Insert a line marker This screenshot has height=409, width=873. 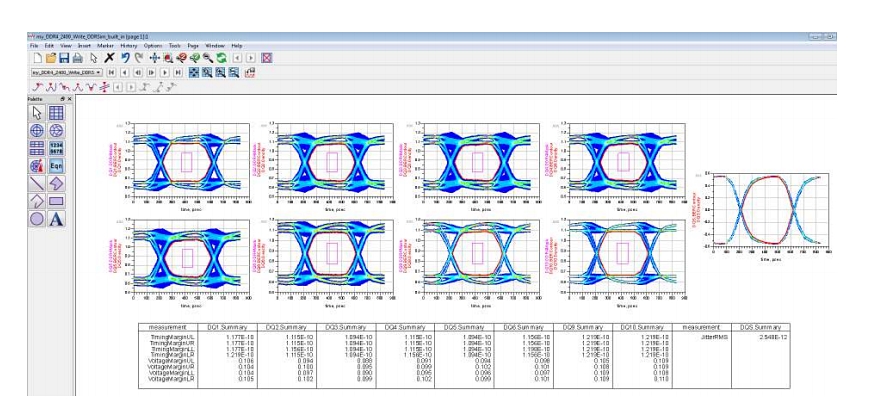coord(105,87)
